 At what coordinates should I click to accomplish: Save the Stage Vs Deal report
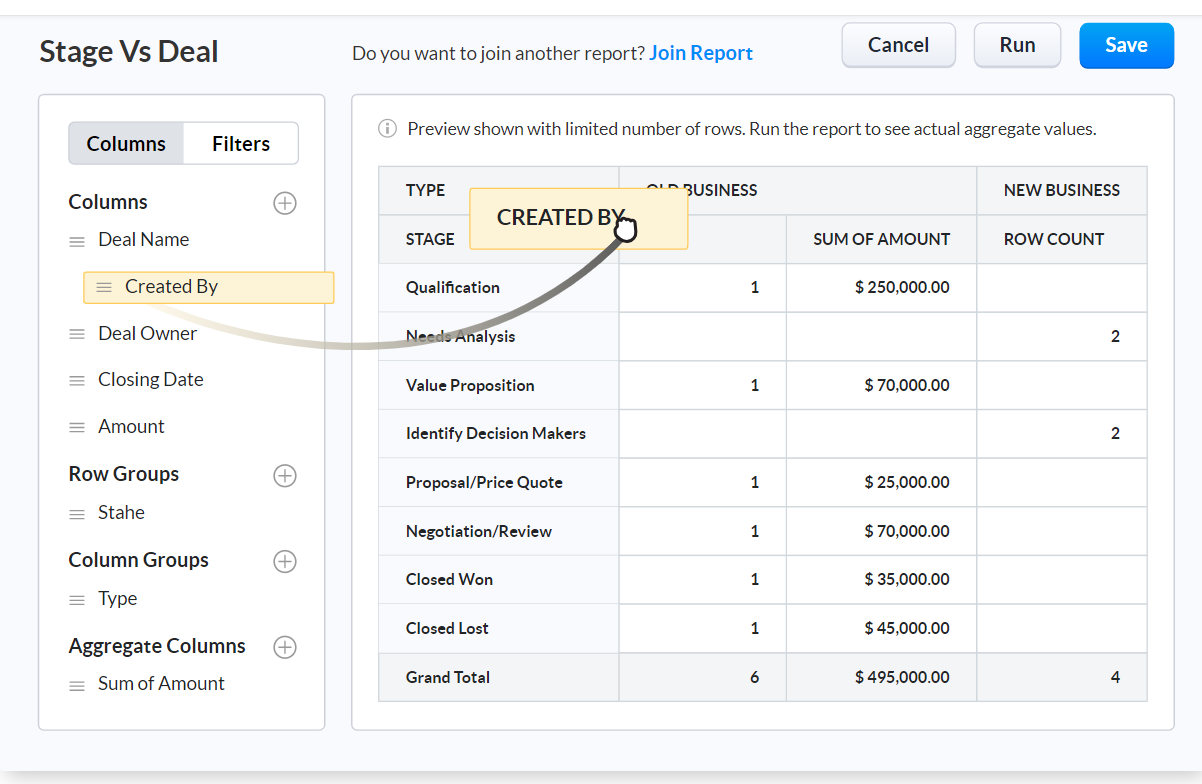point(1126,45)
